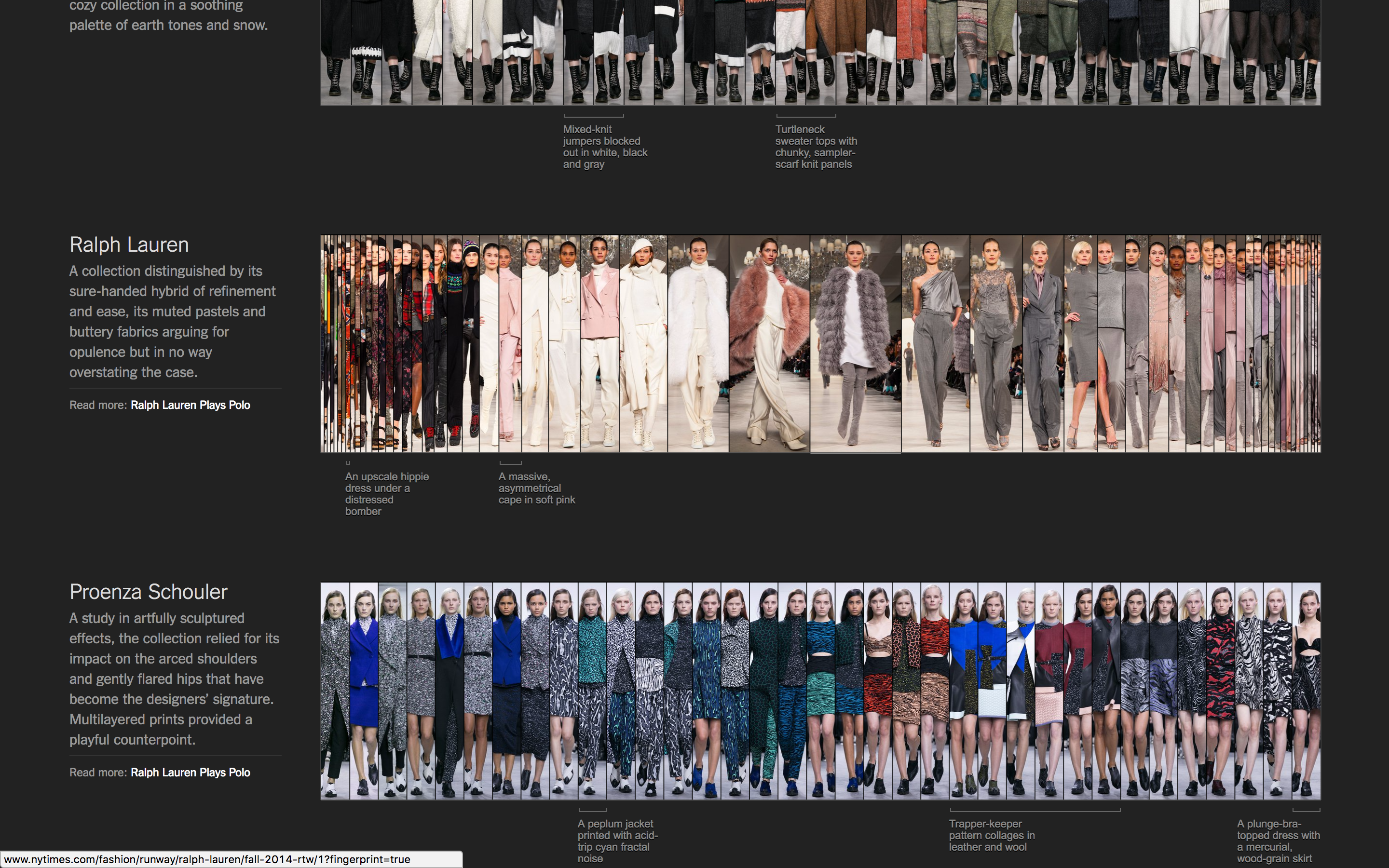Click the asymmetrical pink cape caption
Image resolution: width=1389 pixels, height=868 pixels.
[536, 488]
